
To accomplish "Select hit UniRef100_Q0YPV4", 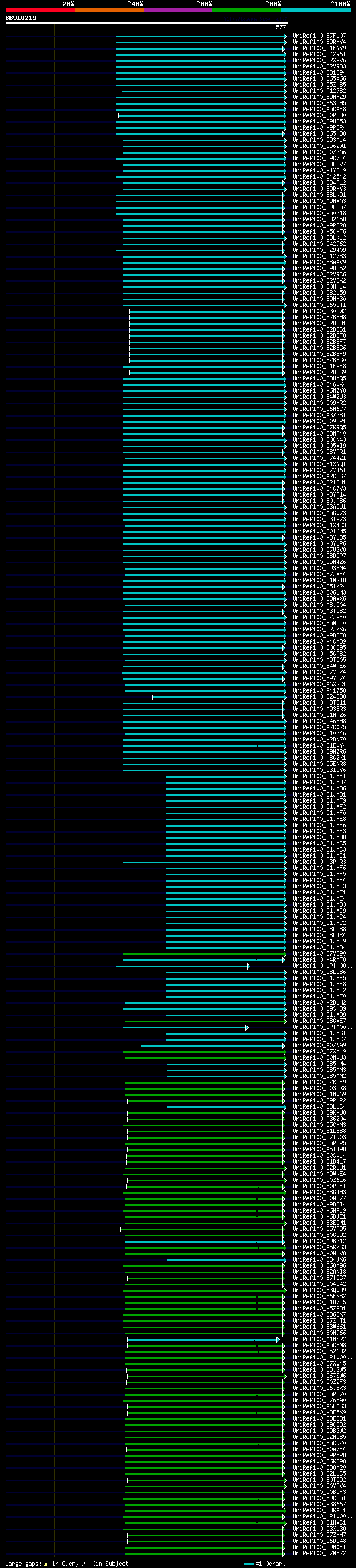I will (319, 1486).
